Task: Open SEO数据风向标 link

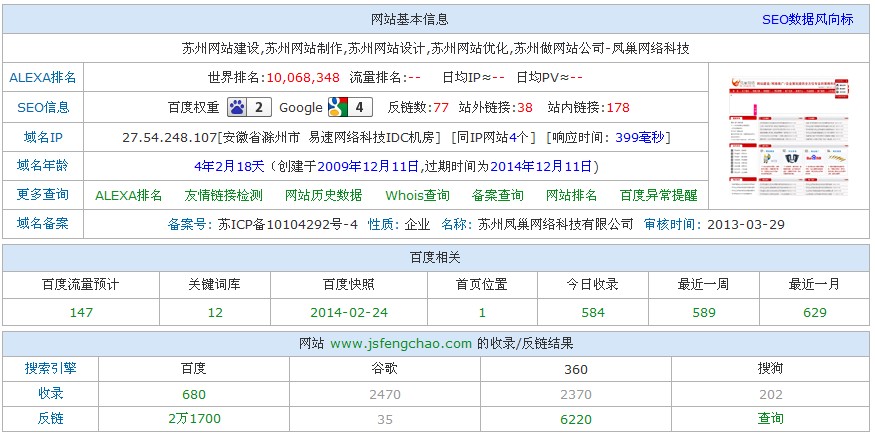Action: point(808,19)
